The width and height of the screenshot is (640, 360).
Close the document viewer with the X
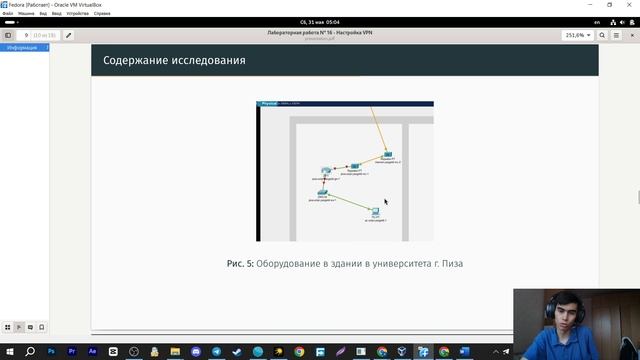(x=632, y=36)
